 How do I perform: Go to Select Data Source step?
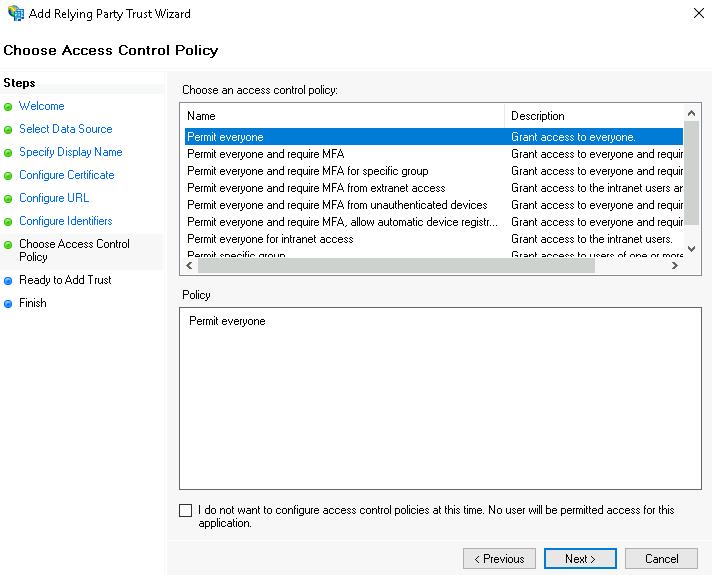pos(65,129)
